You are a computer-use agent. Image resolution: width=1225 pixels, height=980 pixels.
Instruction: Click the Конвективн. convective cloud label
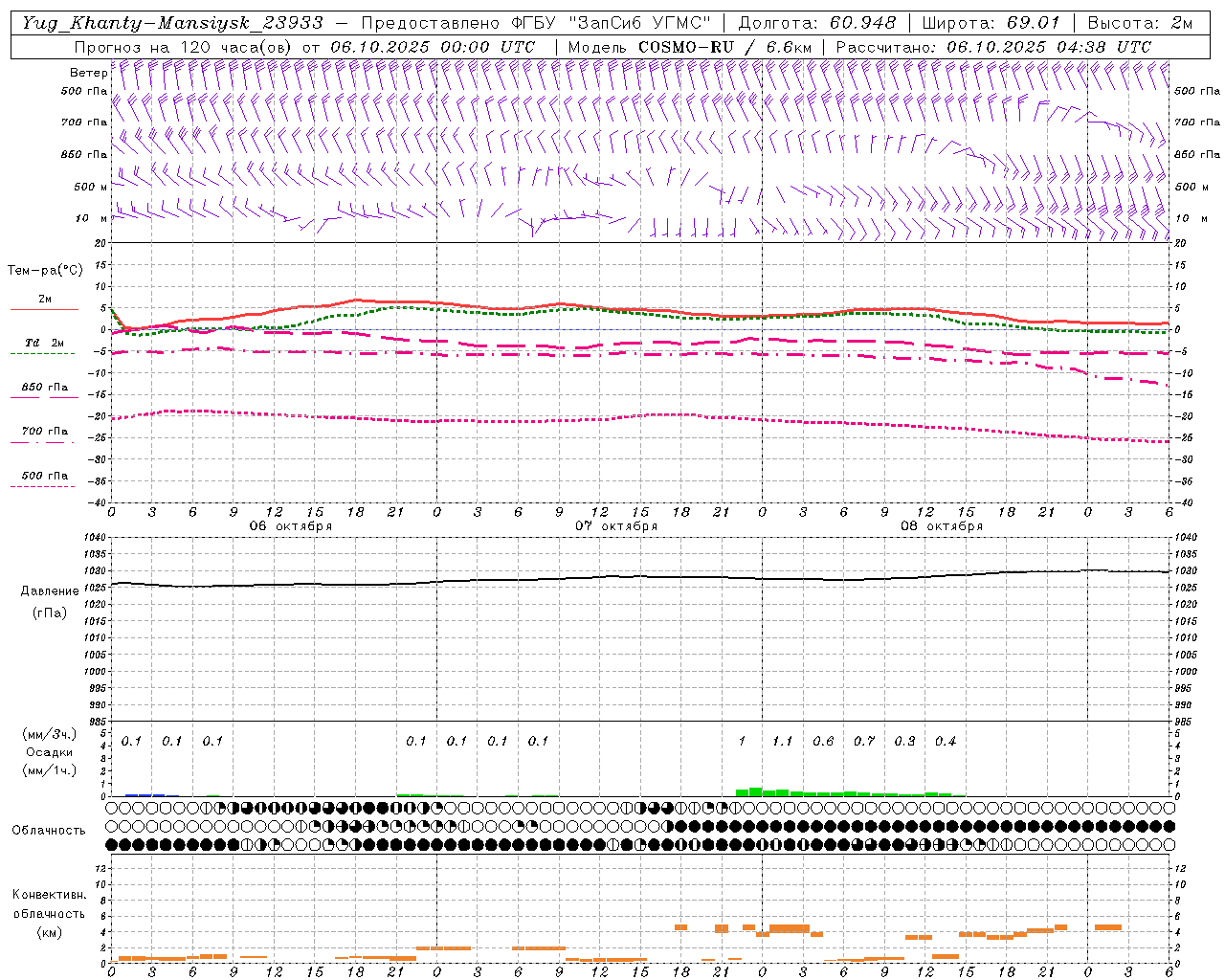pos(50,895)
